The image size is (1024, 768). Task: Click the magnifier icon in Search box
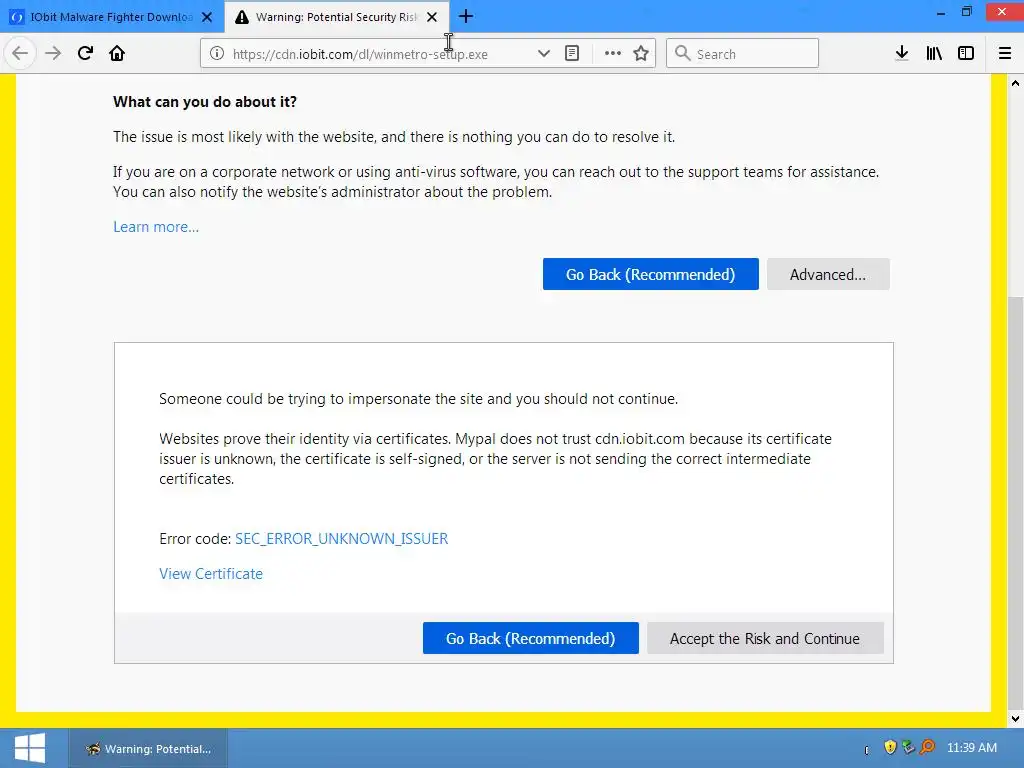pyautogui.click(x=682, y=53)
